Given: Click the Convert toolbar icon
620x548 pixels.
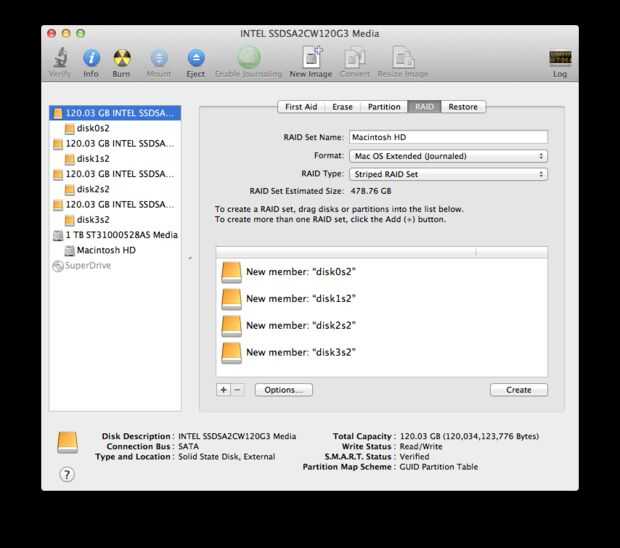Looking at the screenshot, I should 355,58.
